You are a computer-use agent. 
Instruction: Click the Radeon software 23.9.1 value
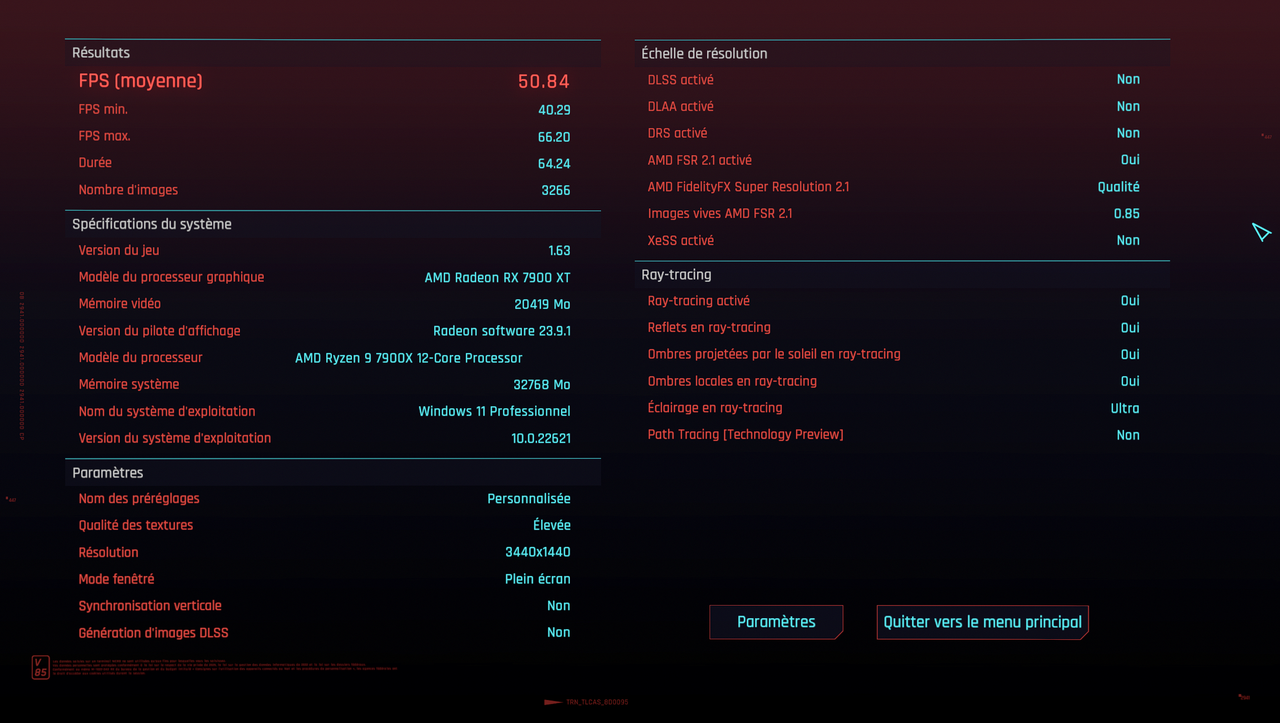[x=502, y=331]
